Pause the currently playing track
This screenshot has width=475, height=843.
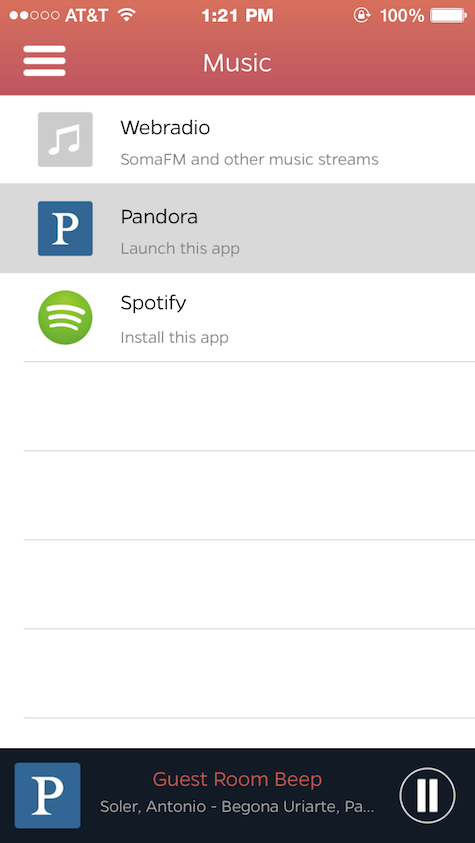point(427,795)
